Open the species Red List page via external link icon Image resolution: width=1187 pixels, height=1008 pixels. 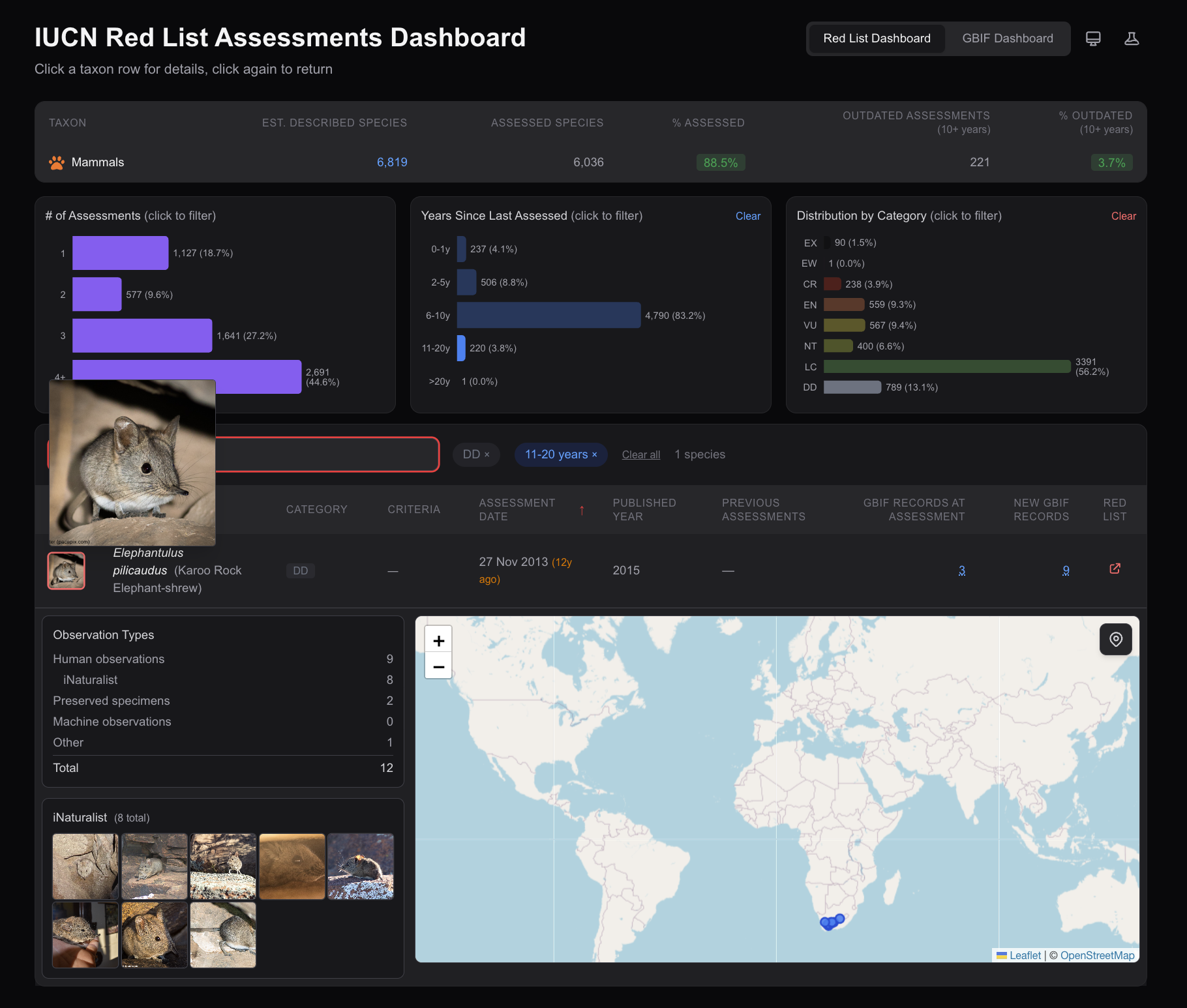click(x=1115, y=569)
